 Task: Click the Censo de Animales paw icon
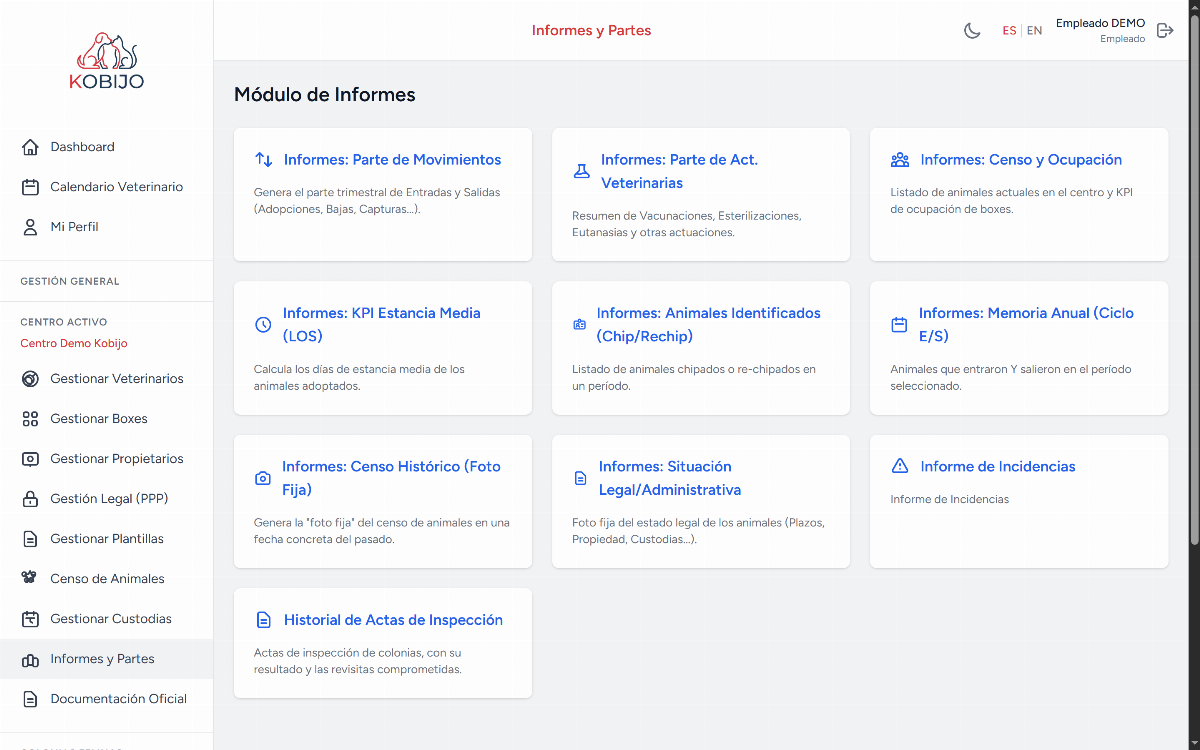tap(30, 579)
